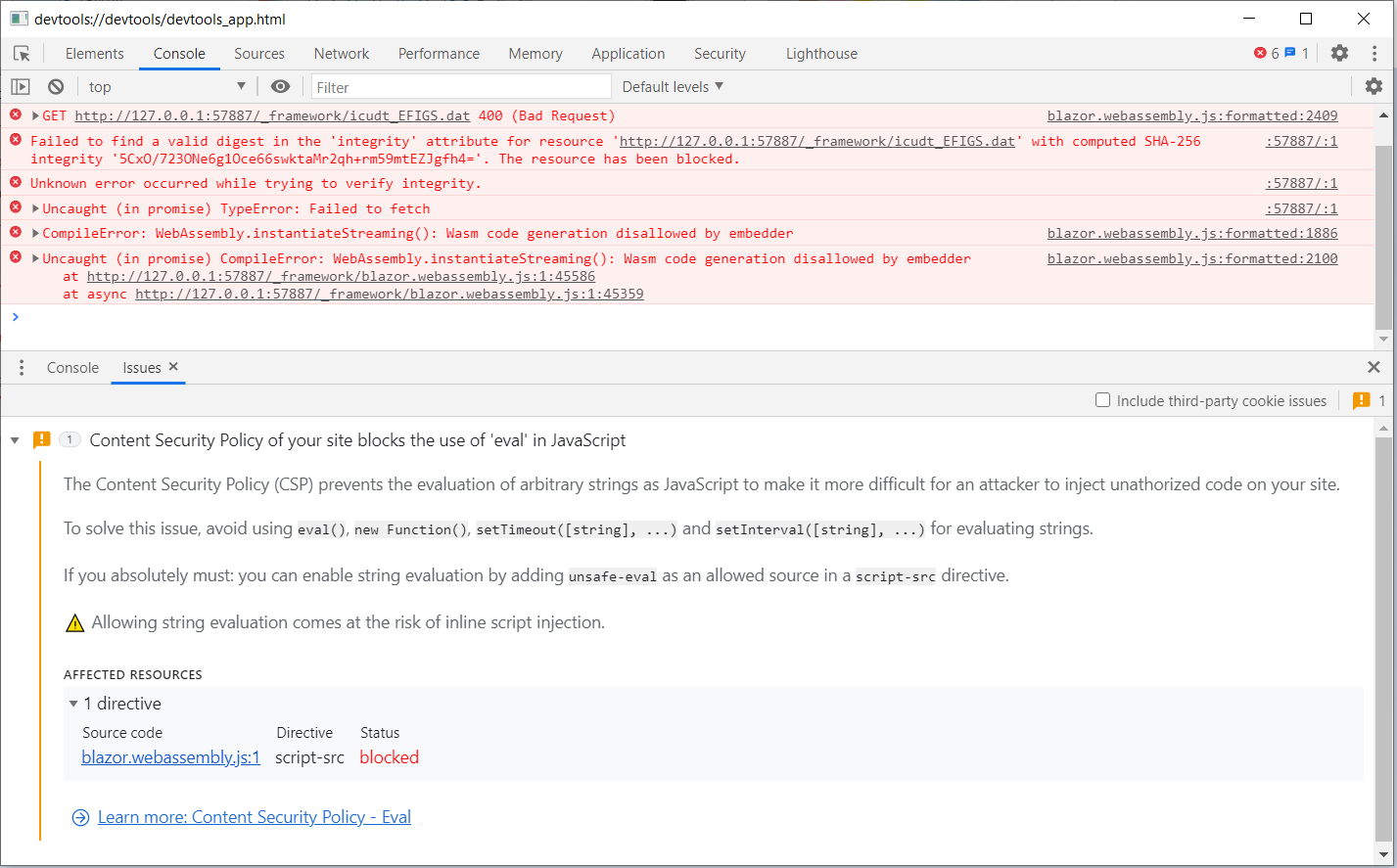Open the drawer's vertical three-dot menu

22,367
